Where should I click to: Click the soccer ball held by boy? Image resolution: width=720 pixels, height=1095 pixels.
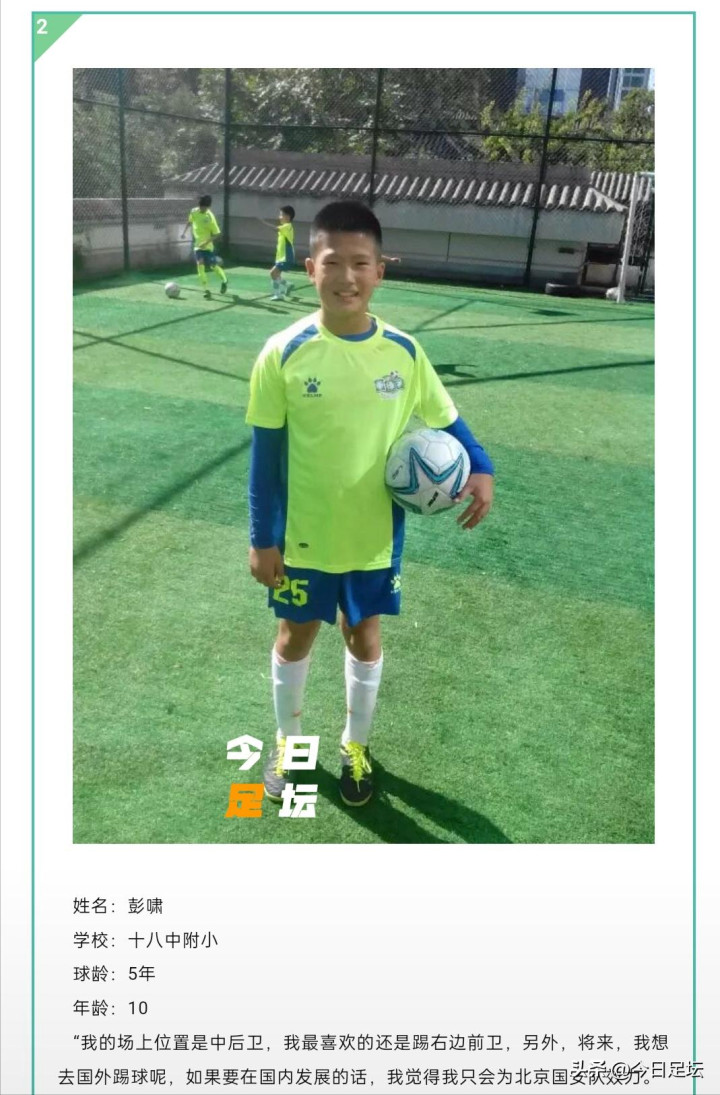click(427, 471)
